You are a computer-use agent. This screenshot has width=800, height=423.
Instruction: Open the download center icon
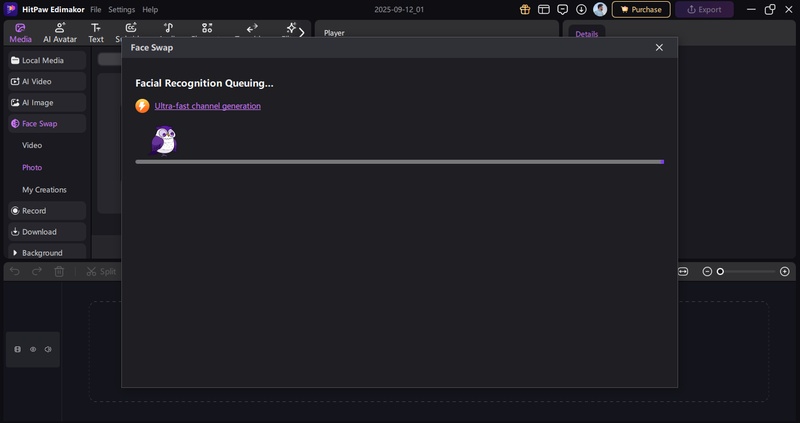[x=581, y=9]
